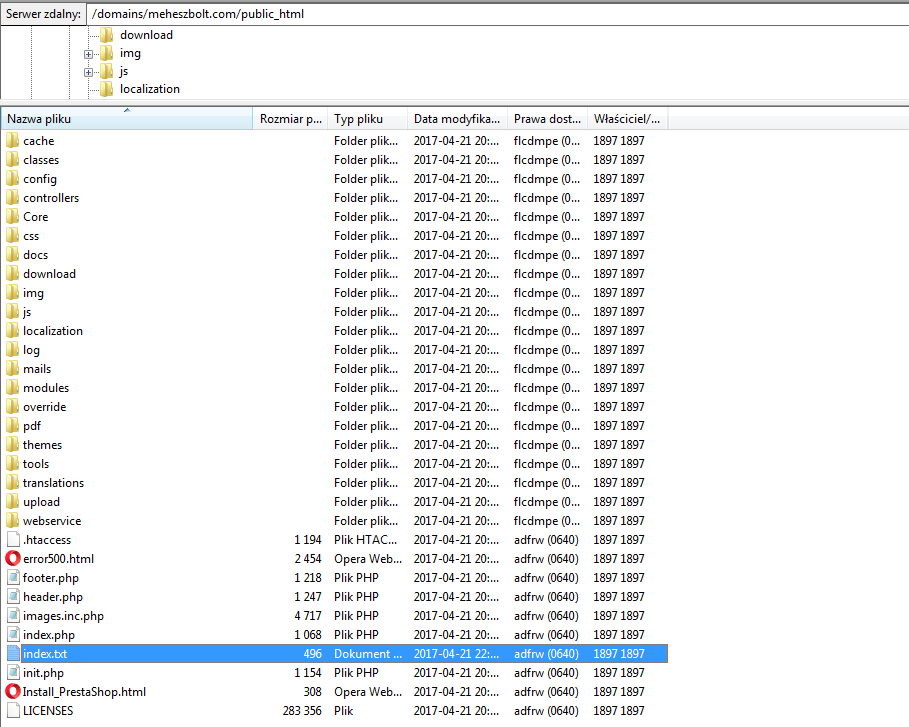Click the Plik type cell of LICENSES

[343, 711]
